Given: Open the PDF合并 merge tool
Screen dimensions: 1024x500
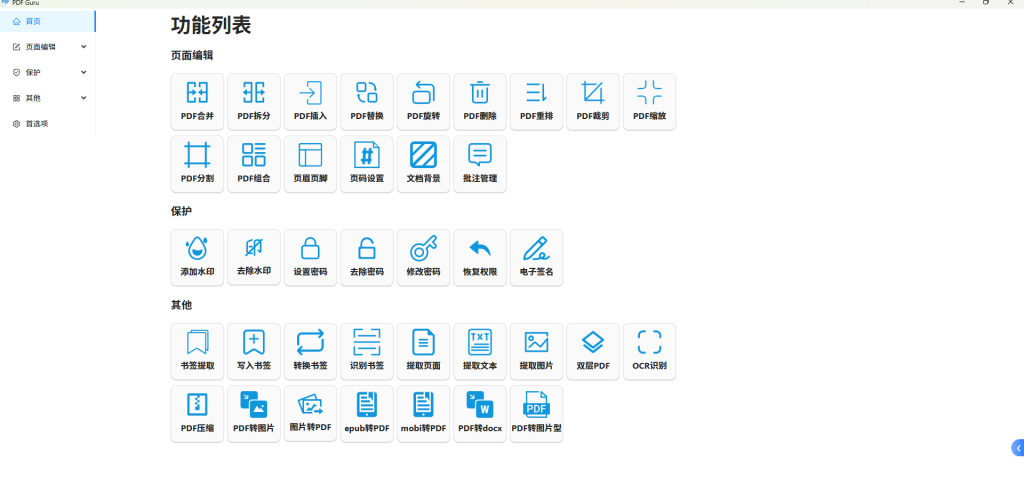Looking at the screenshot, I should (x=197, y=100).
